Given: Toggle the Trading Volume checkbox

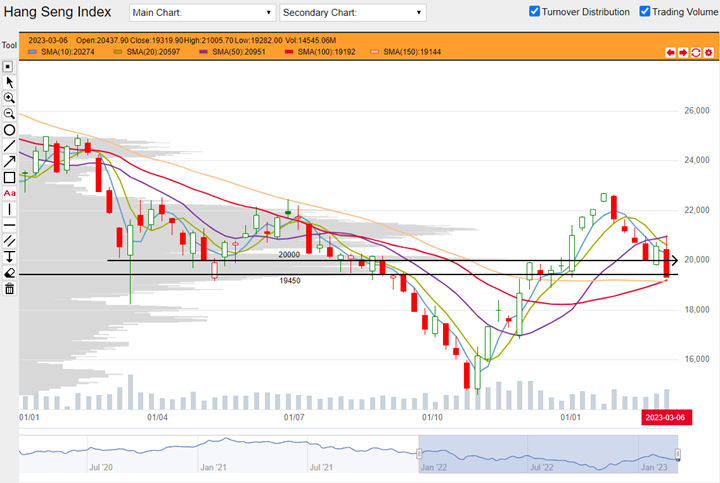Looking at the screenshot, I should [x=645, y=11].
